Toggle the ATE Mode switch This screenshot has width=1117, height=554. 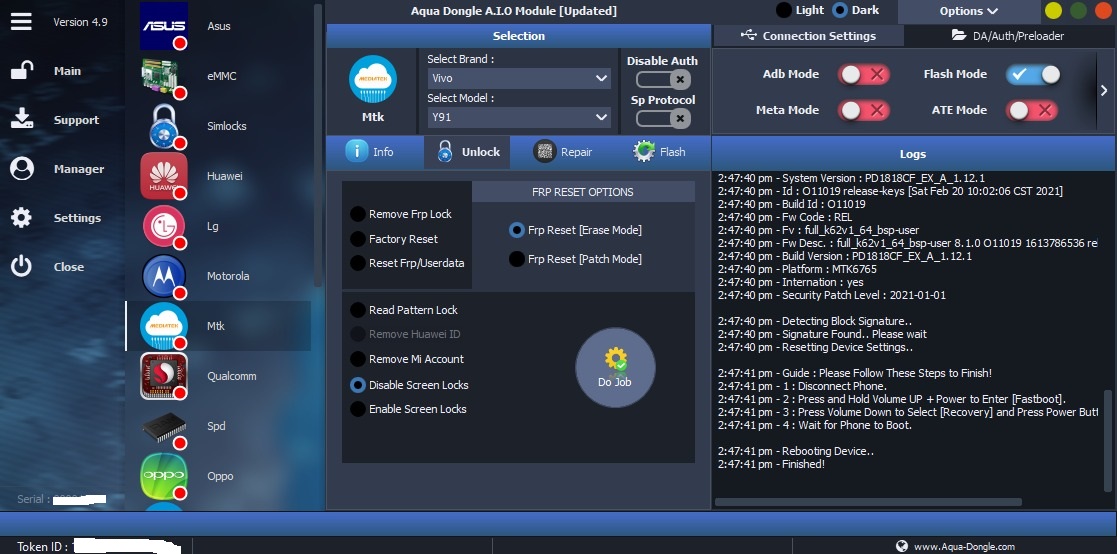[1032, 110]
